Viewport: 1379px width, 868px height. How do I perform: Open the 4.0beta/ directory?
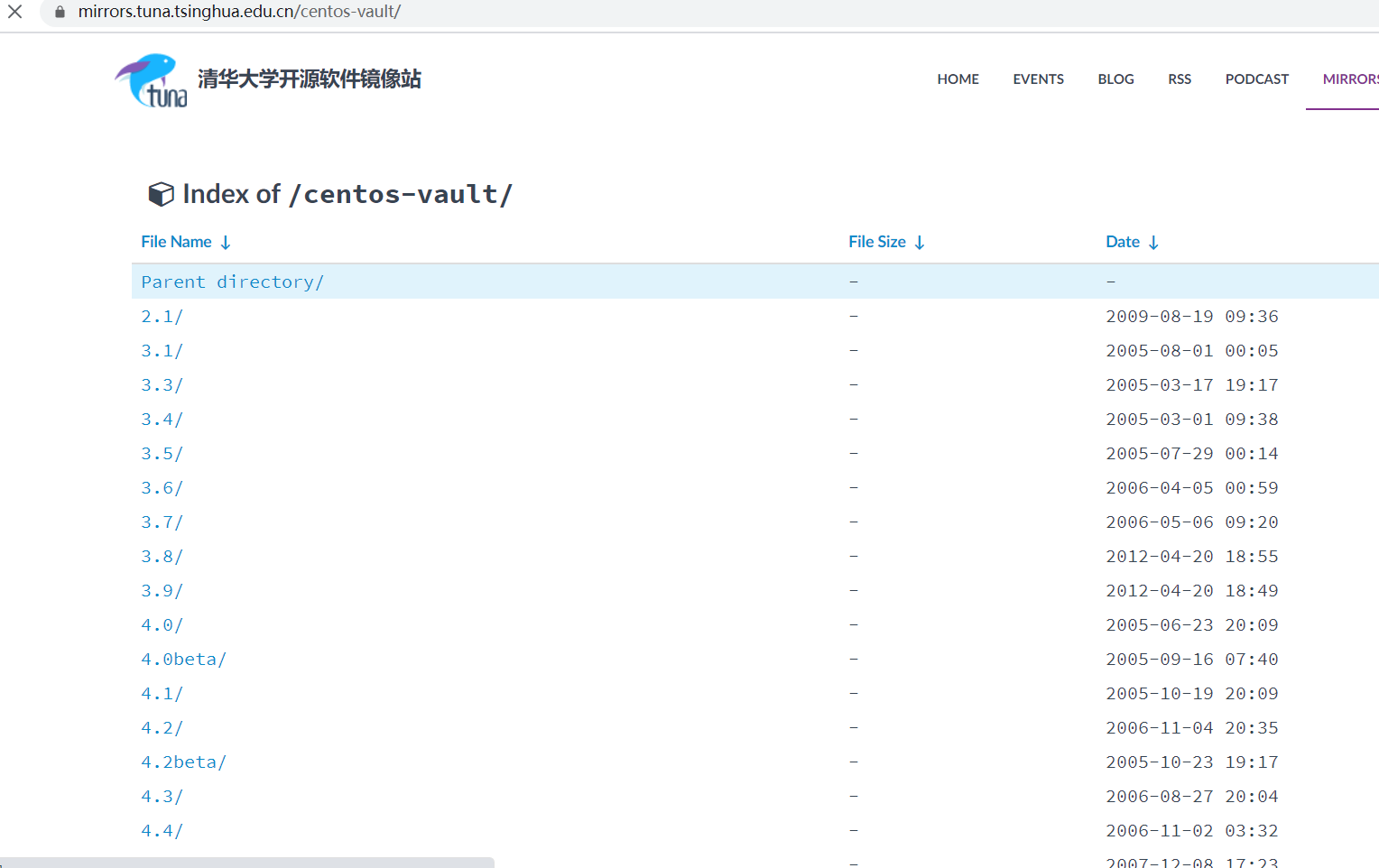[x=183, y=660]
